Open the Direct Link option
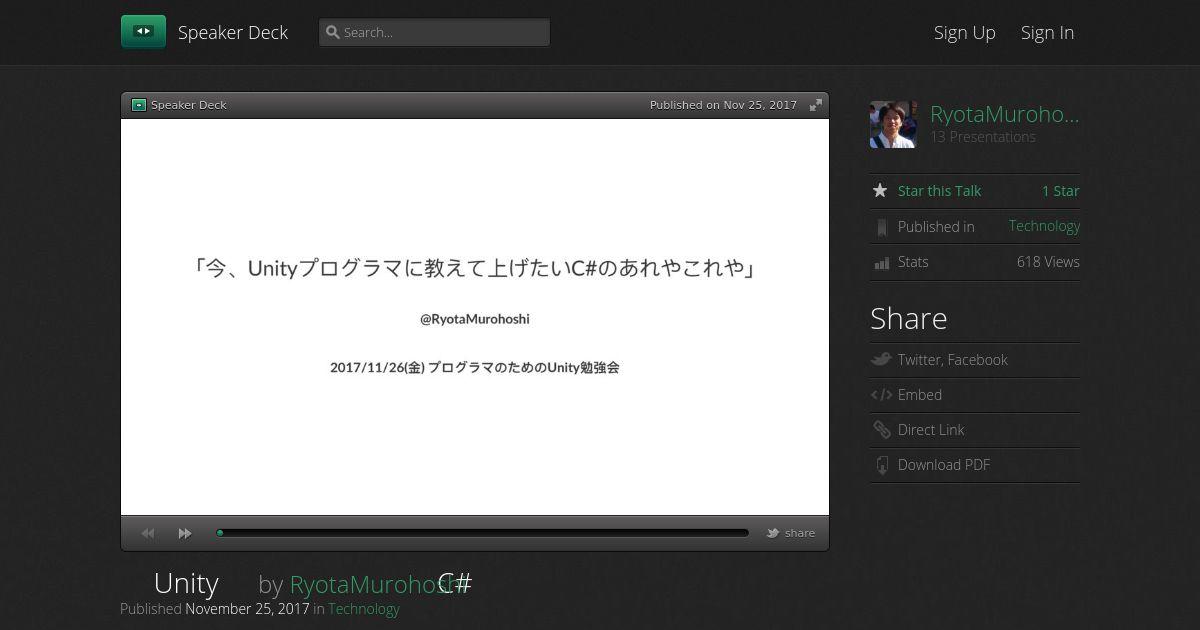 tap(931, 430)
